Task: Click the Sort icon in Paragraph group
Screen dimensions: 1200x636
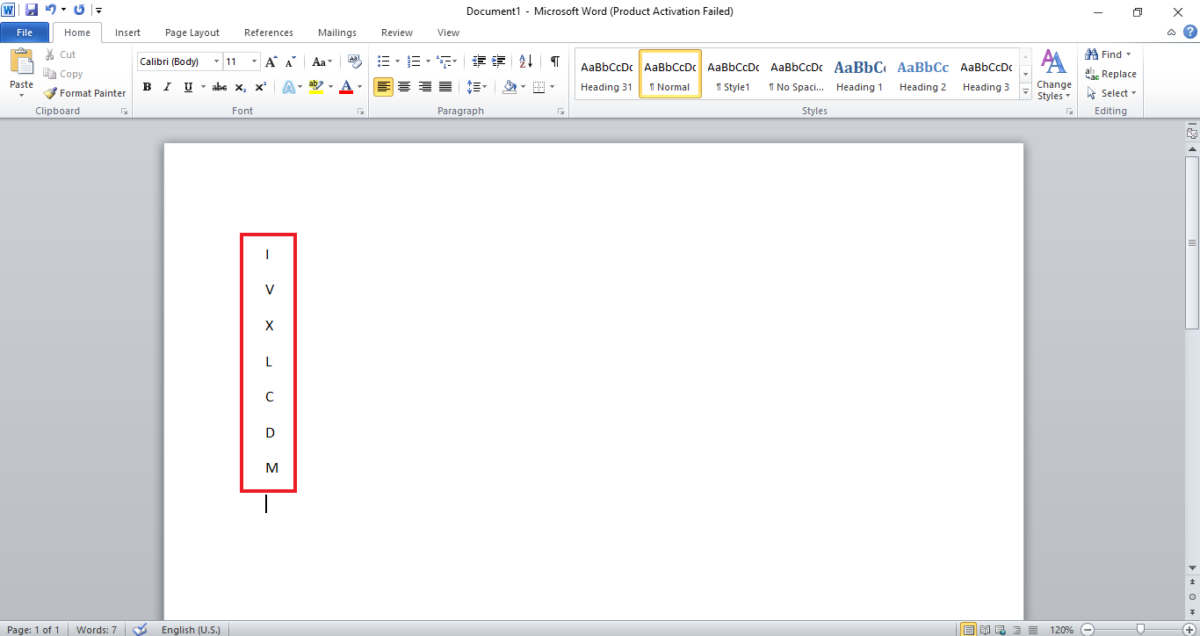Action: [527, 62]
